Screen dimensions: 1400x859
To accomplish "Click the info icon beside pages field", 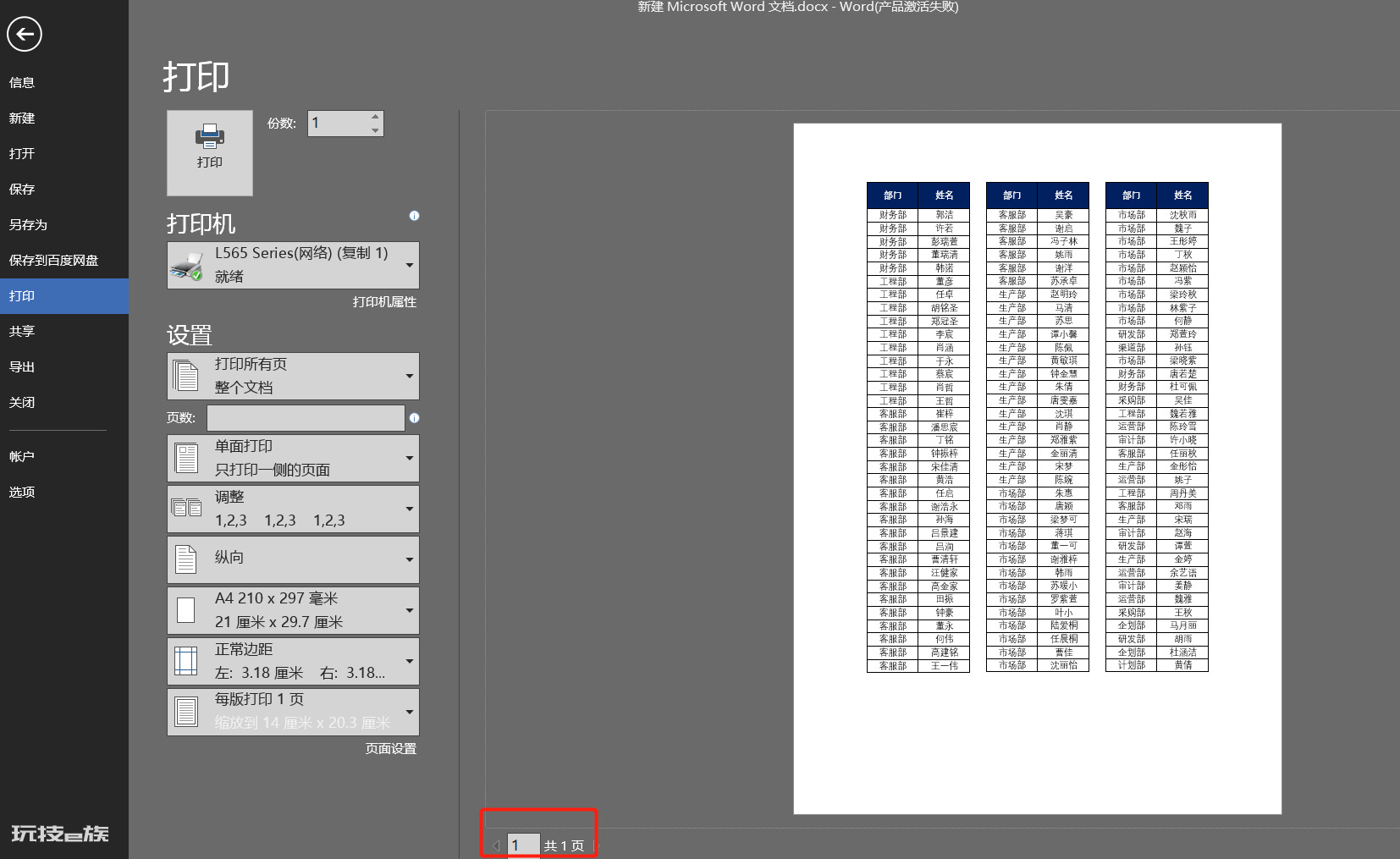I will coord(414,418).
